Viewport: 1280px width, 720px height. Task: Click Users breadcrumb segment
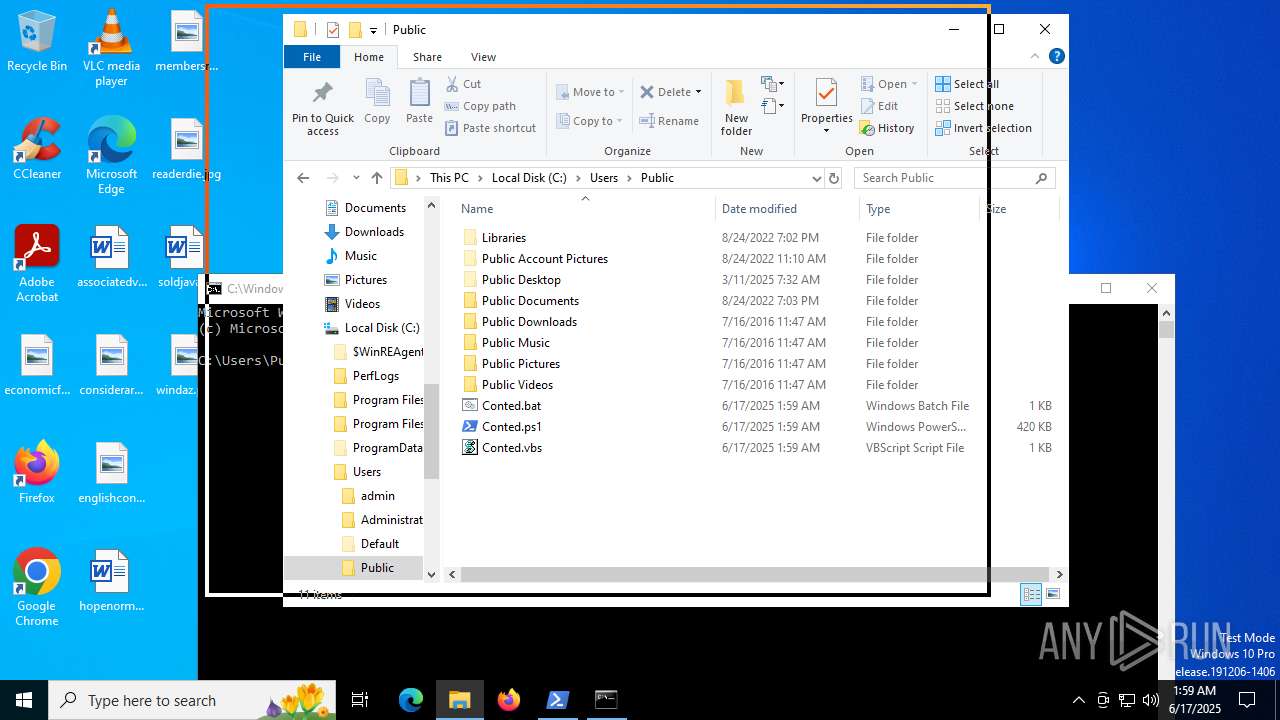pyautogui.click(x=604, y=178)
